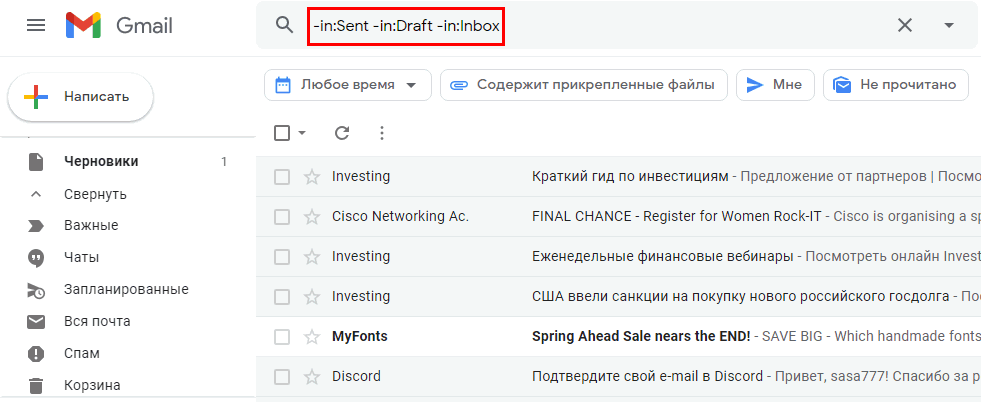Select checkbox for MyFonts email
The width and height of the screenshot is (981, 402).
click(282, 337)
